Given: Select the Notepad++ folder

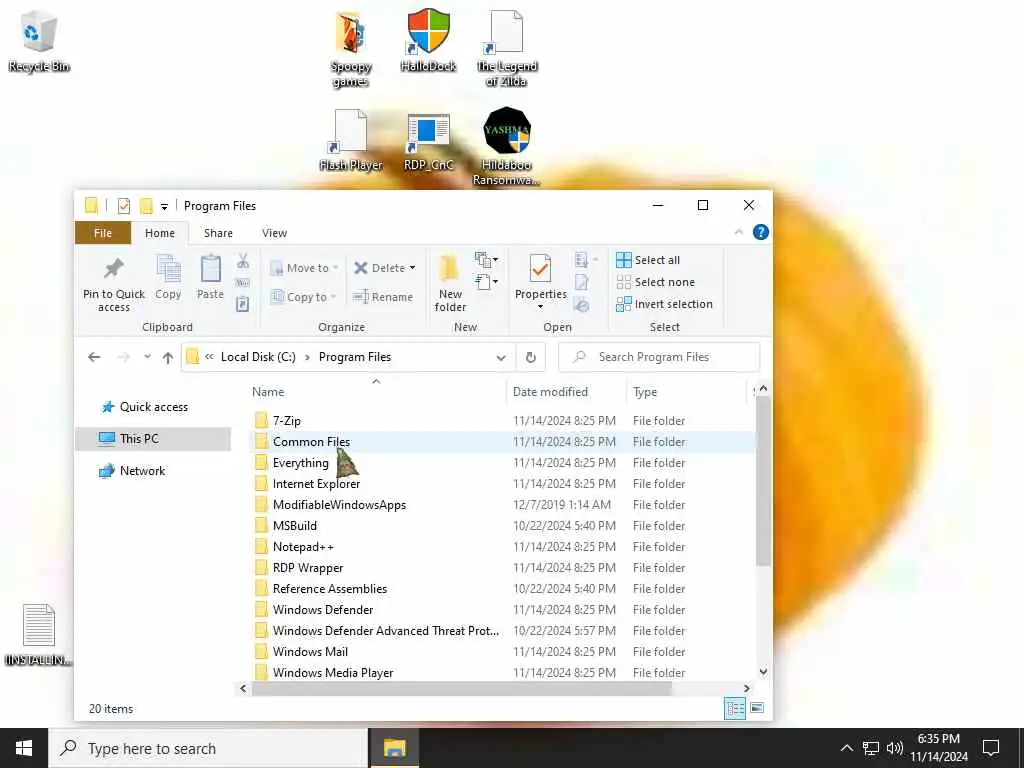Looking at the screenshot, I should point(303,547).
